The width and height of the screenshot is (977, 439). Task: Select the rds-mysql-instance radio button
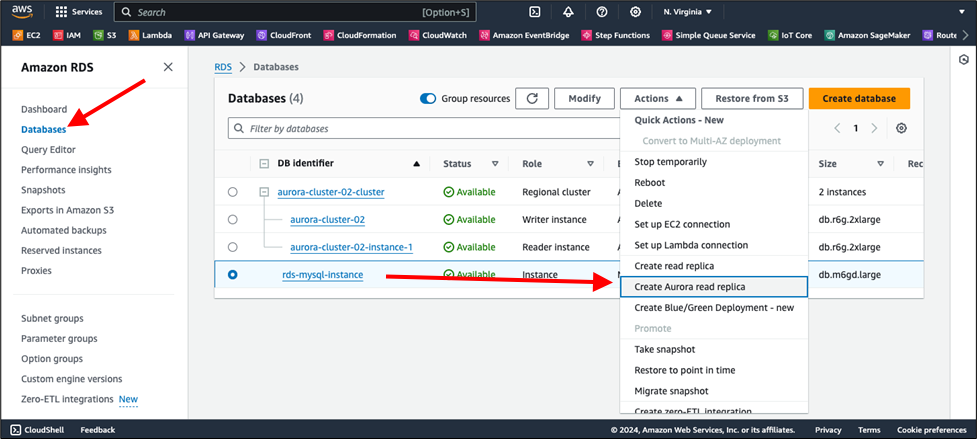pyautogui.click(x=233, y=274)
